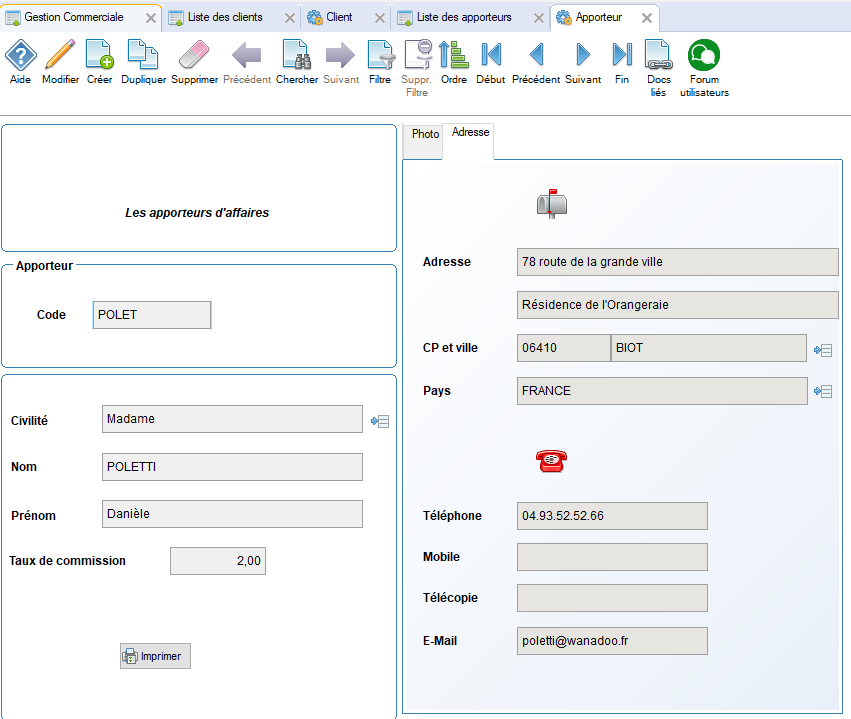
Task: Duplicate the record with Dupliquer
Action: (x=143, y=55)
